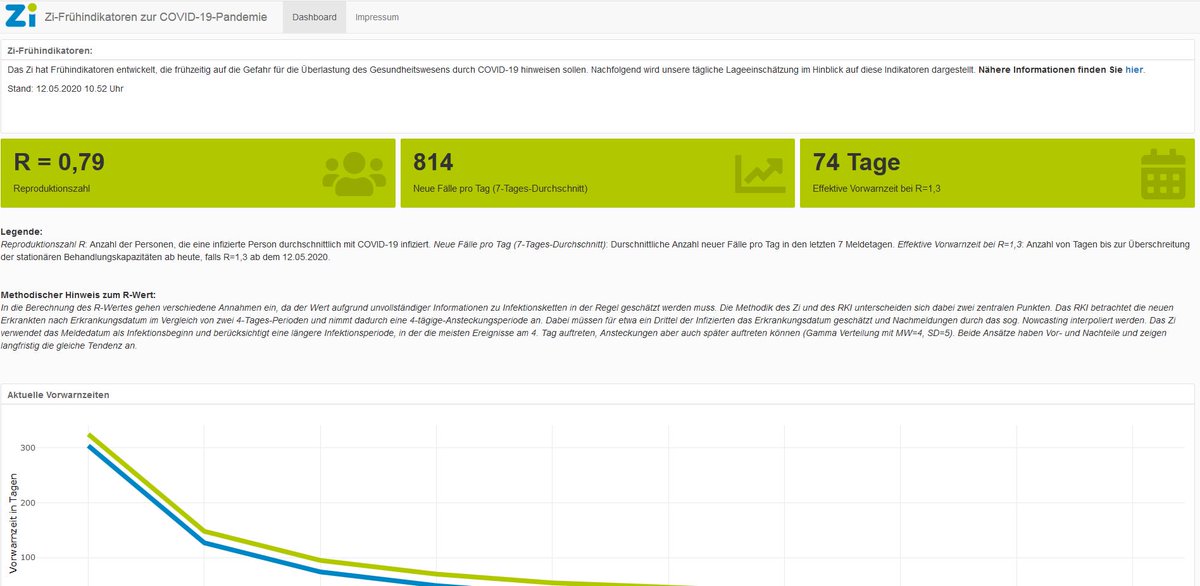Screen dimensions: 1200x586
Task: Follow the 'hier' link for more information
Action: (x=1134, y=69)
